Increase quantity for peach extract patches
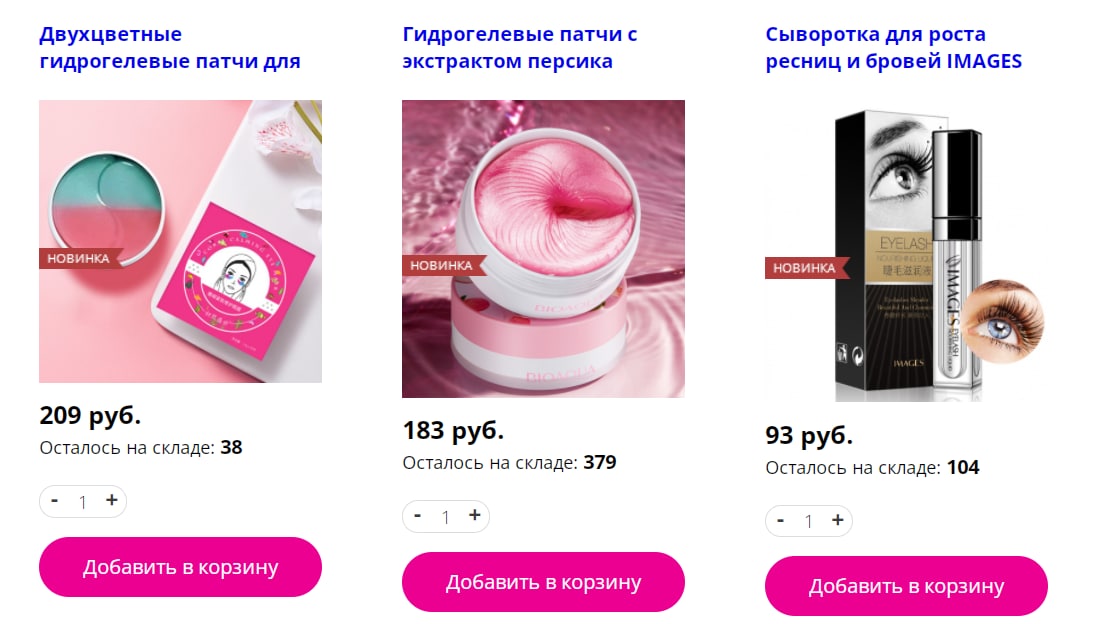 click(475, 516)
